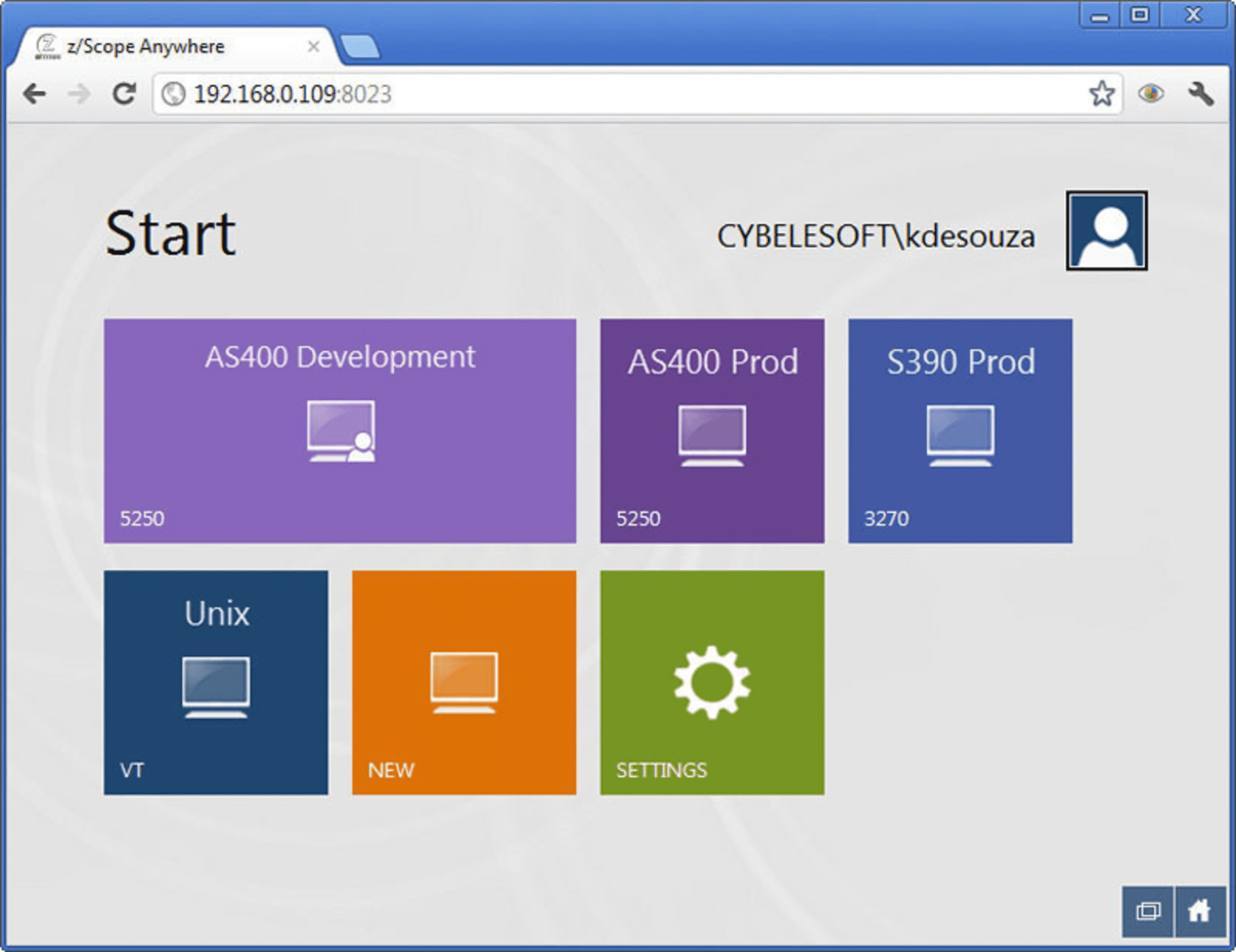
Task: Launch the AS400 Development session
Action: [x=340, y=430]
